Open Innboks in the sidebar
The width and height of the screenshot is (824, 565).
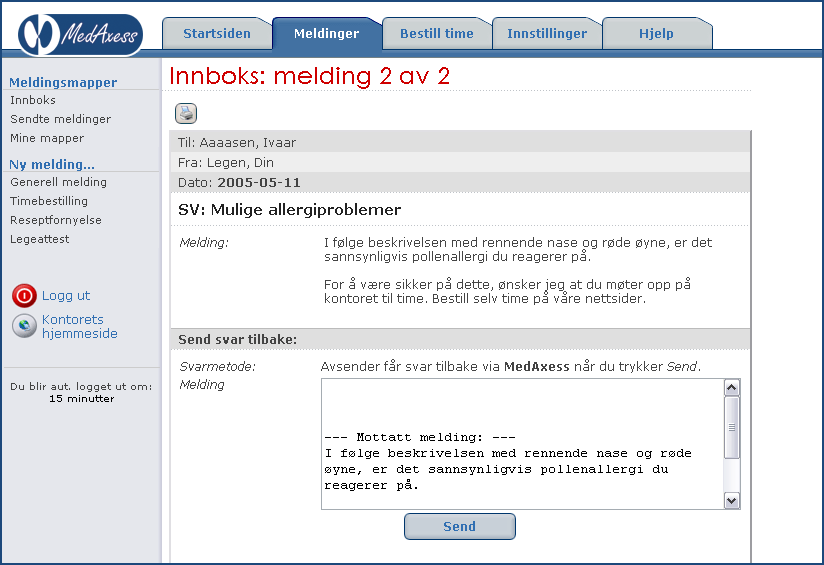(33, 100)
